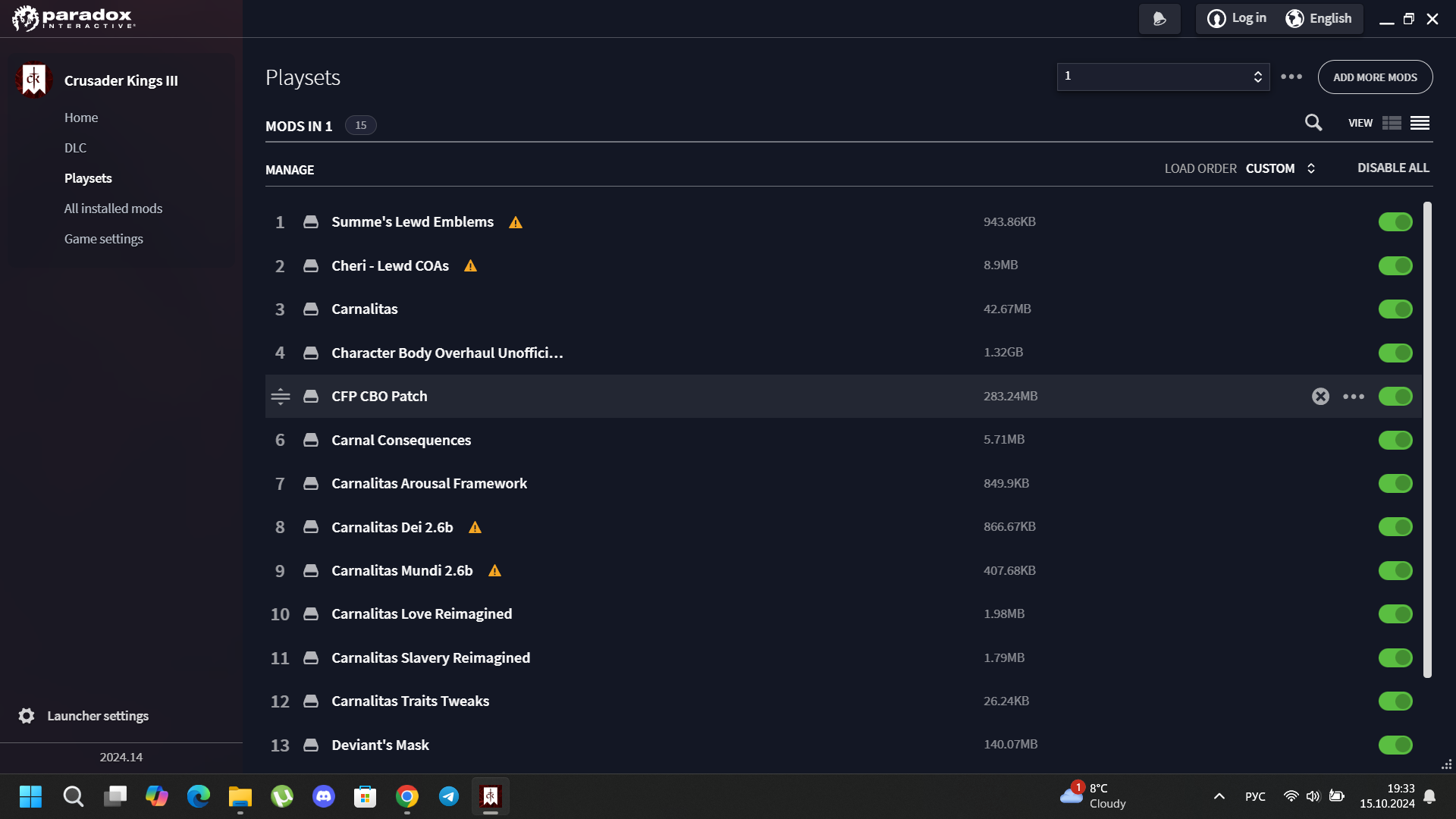
Task: Disable the CFP CBO Patch toggle
Action: pyautogui.click(x=1395, y=397)
